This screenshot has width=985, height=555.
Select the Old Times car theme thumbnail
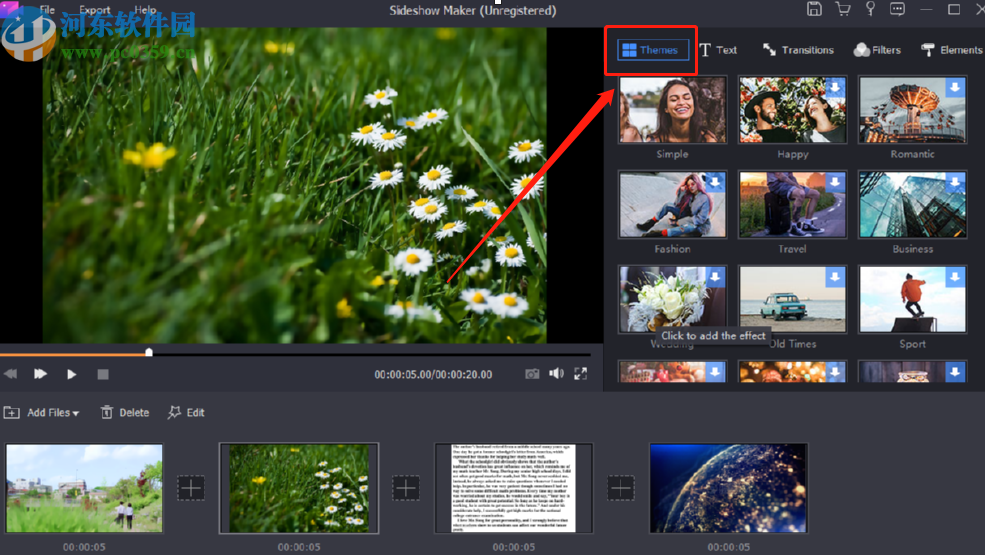pyautogui.click(x=792, y=299)
